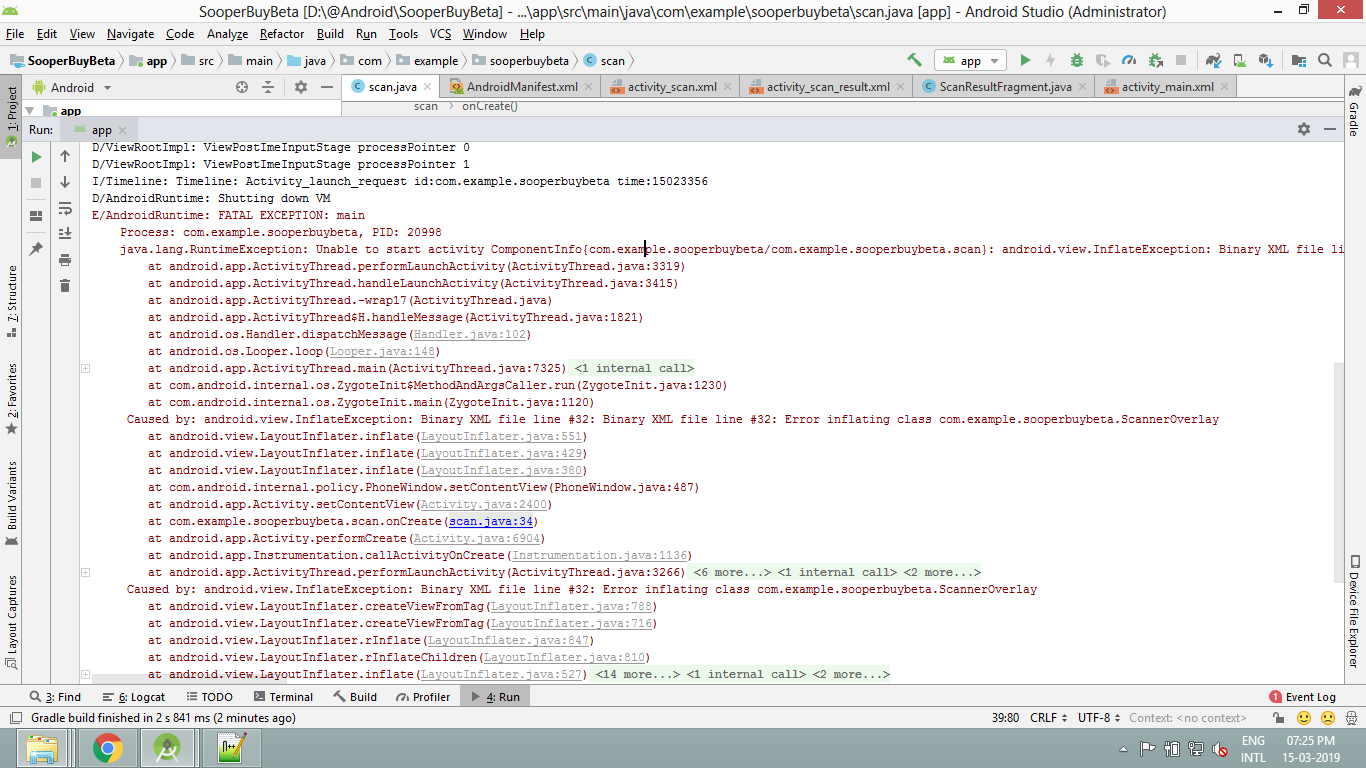The width and height of the screenshot is (1366, 768).
Task: Open the app run configuration dropdown
Action: tap(970, 60)
